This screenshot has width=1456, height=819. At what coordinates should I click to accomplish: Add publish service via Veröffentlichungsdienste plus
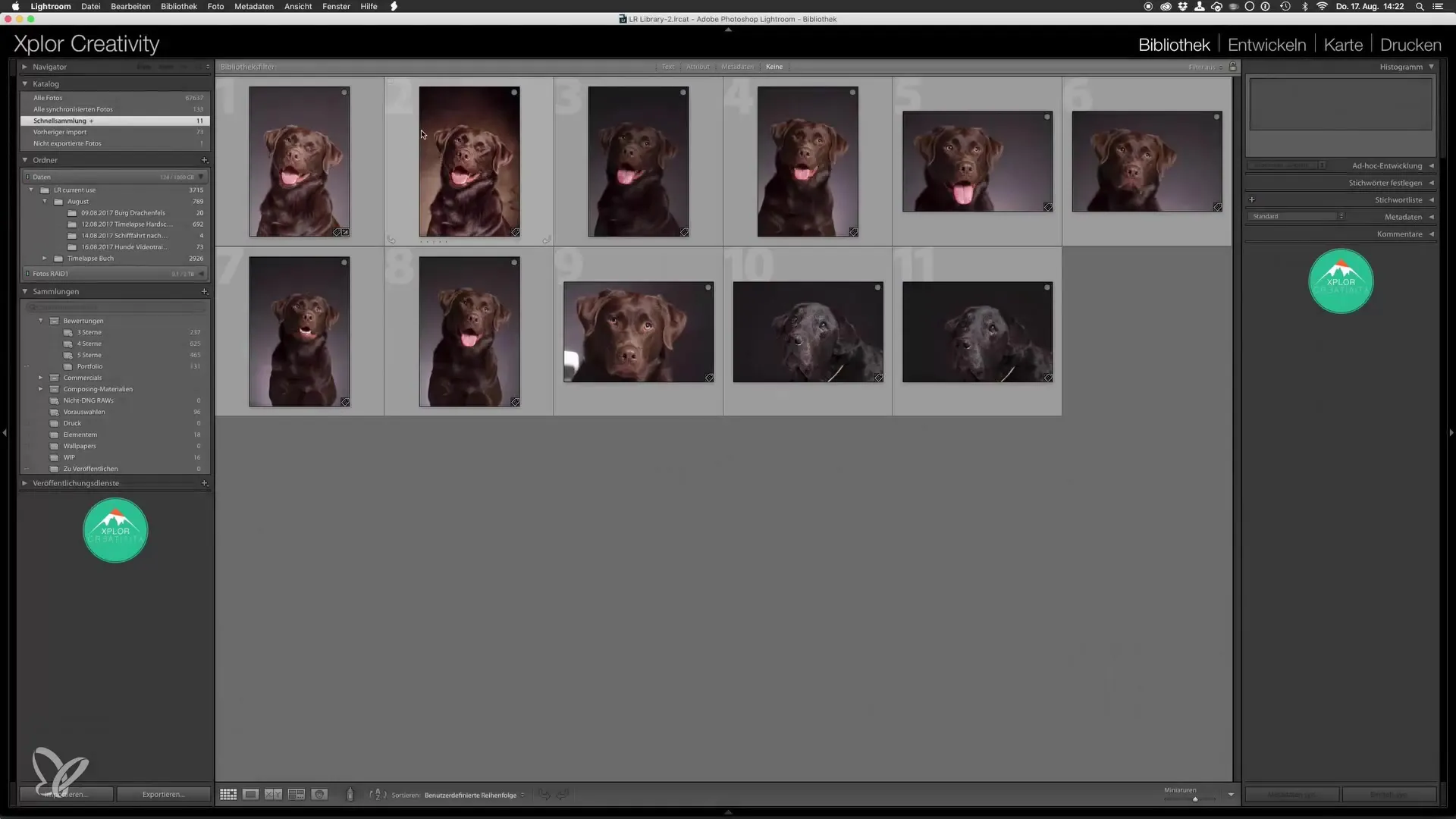204,483
